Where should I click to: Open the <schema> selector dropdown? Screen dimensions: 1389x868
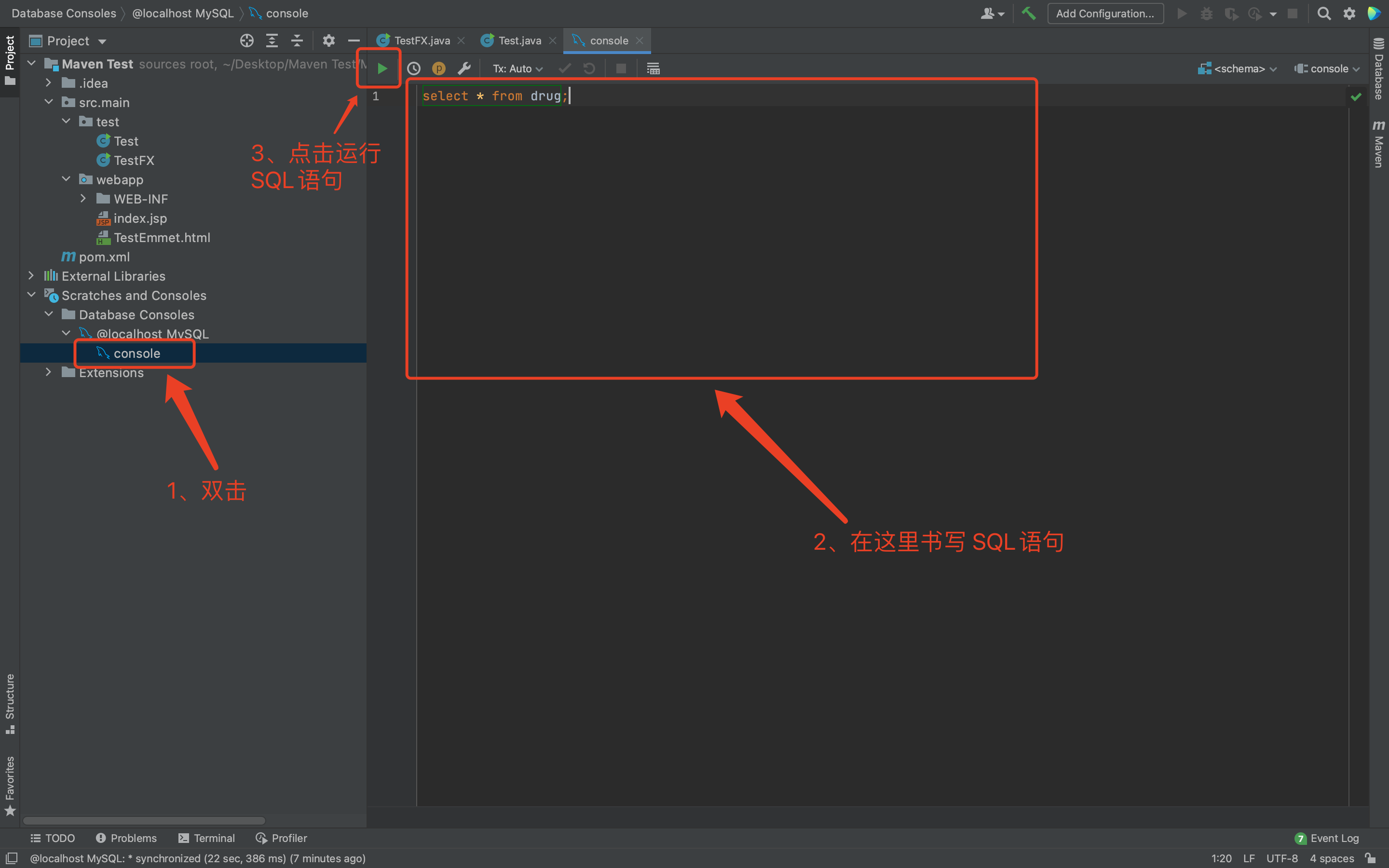pyautogui.click(x=1238, y=68)
